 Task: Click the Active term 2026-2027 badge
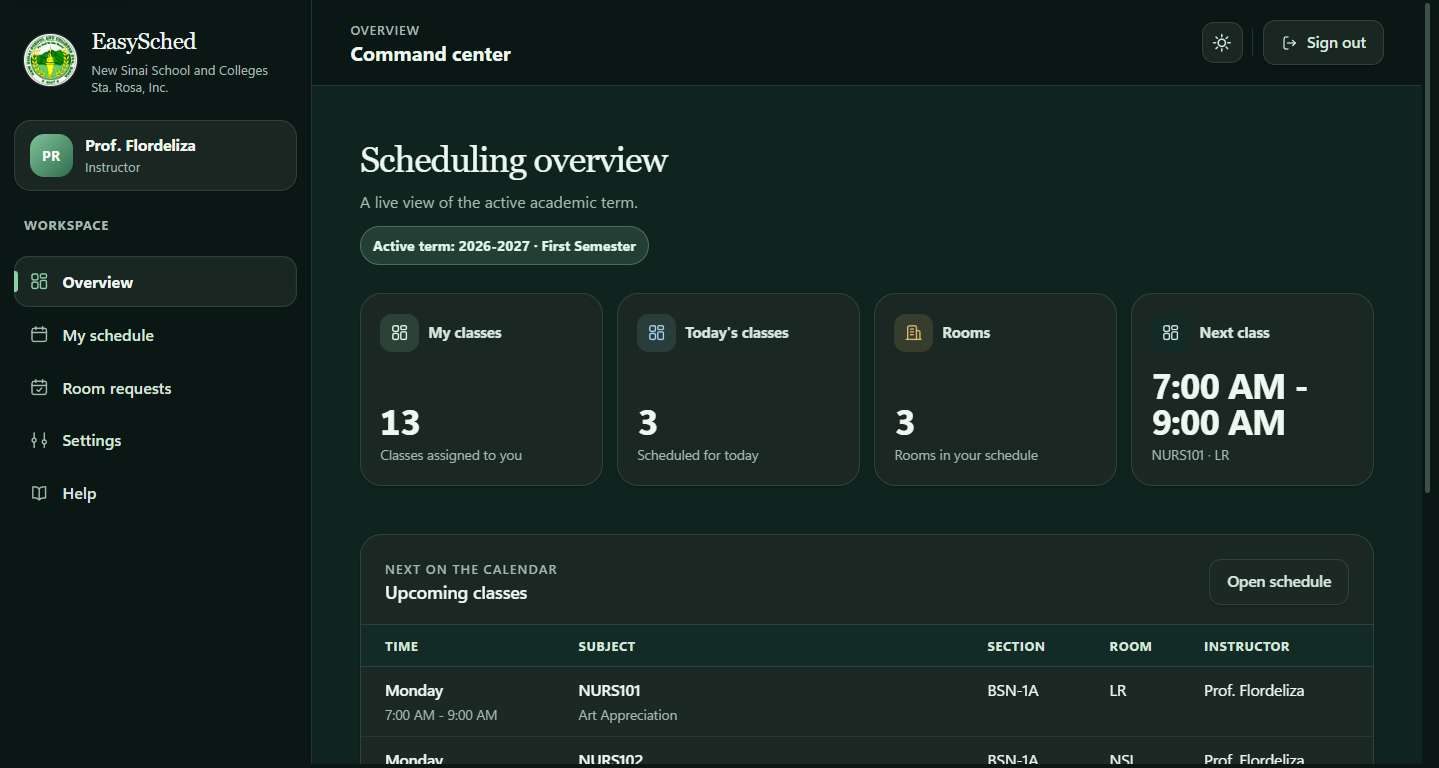[504, 246]
